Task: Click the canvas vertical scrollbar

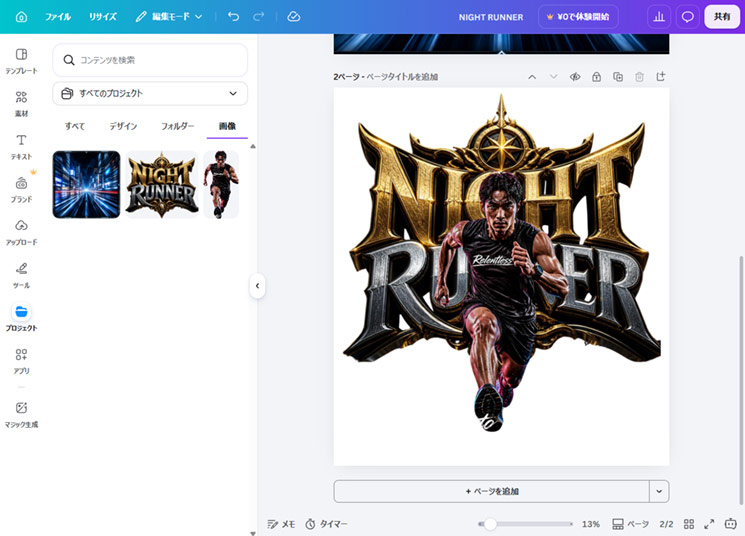Action: point(740,380)
